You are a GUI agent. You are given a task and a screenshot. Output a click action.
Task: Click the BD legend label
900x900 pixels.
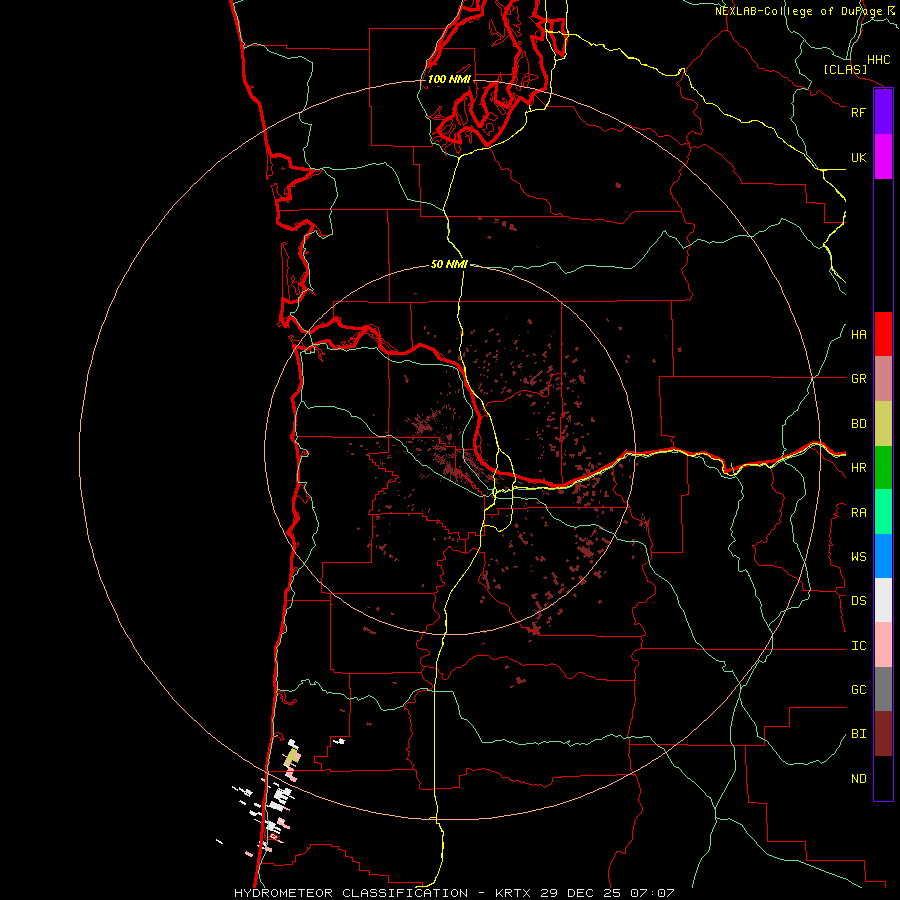(858, 424)
